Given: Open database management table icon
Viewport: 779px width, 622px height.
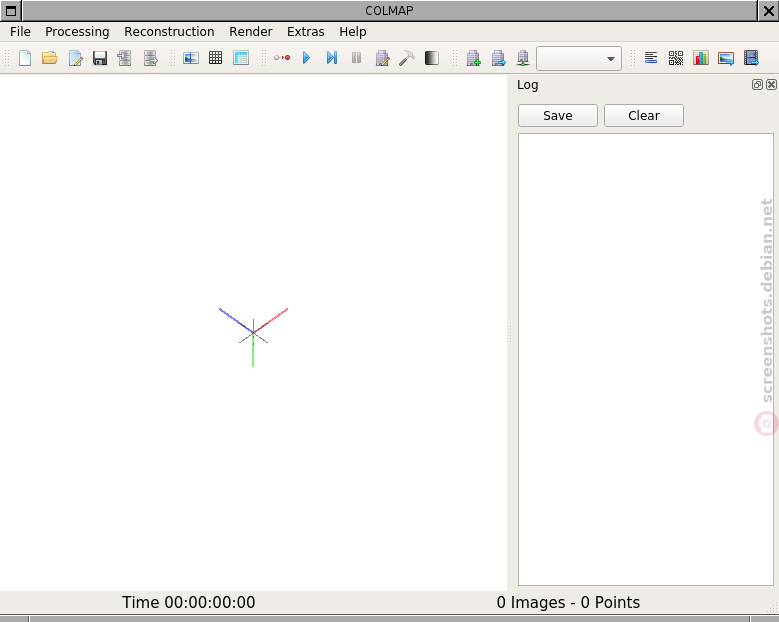Looking at the screenshot, I should (241, 58).
